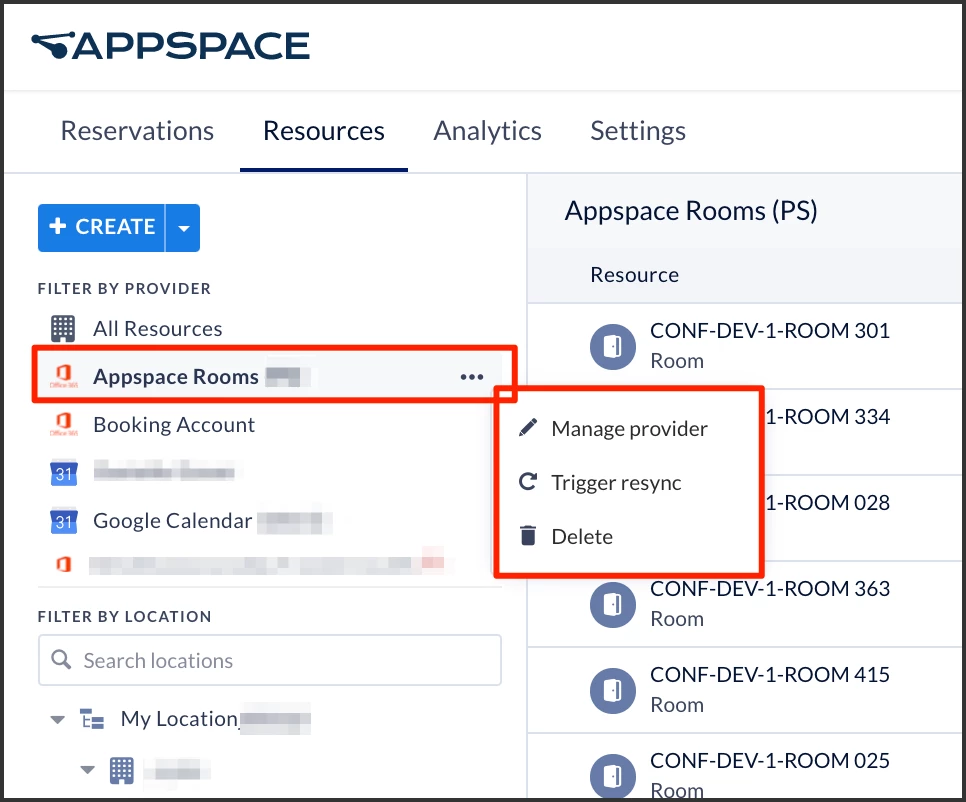Viewport: 966px width, 802px height.
Task: Click Office icon beside the last blurred provider
Action: [x=63, y=564]
